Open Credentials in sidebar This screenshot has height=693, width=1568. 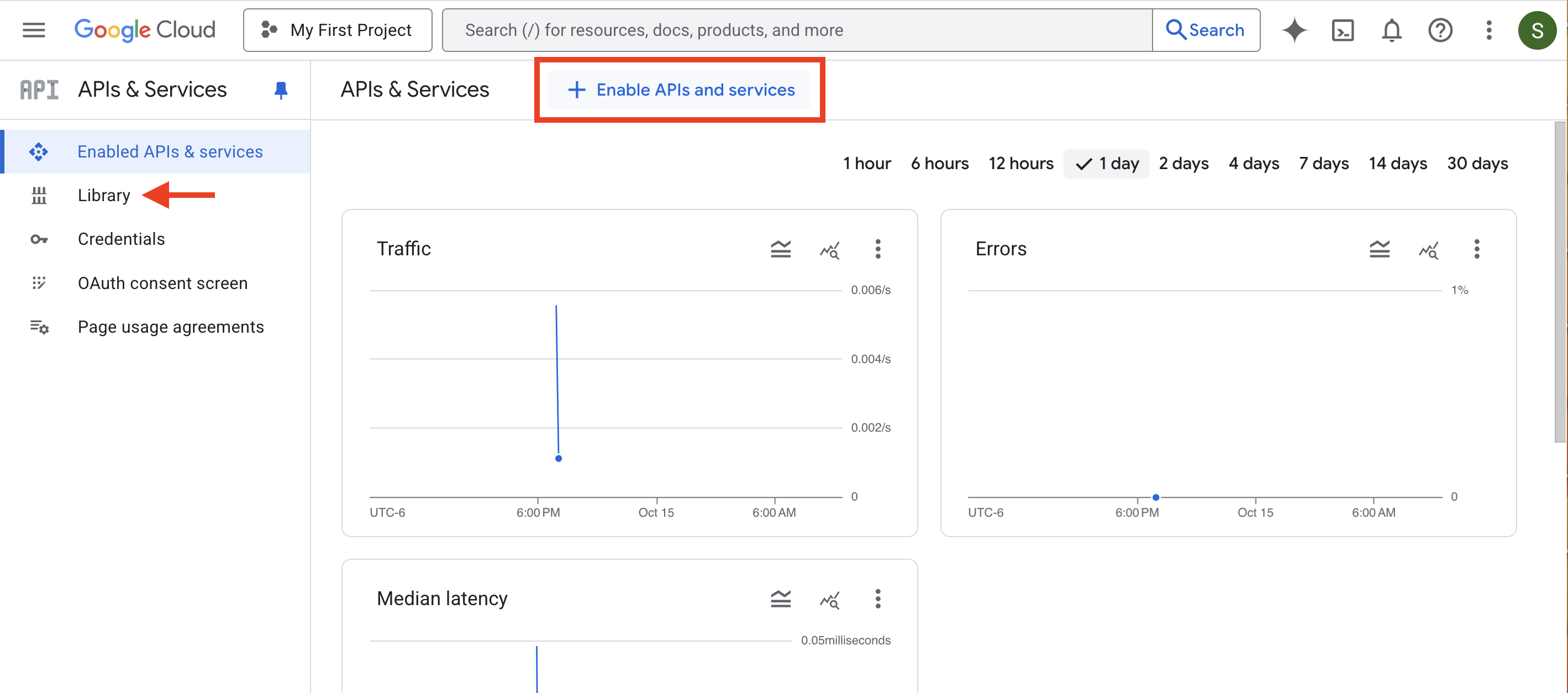(121, 239)
